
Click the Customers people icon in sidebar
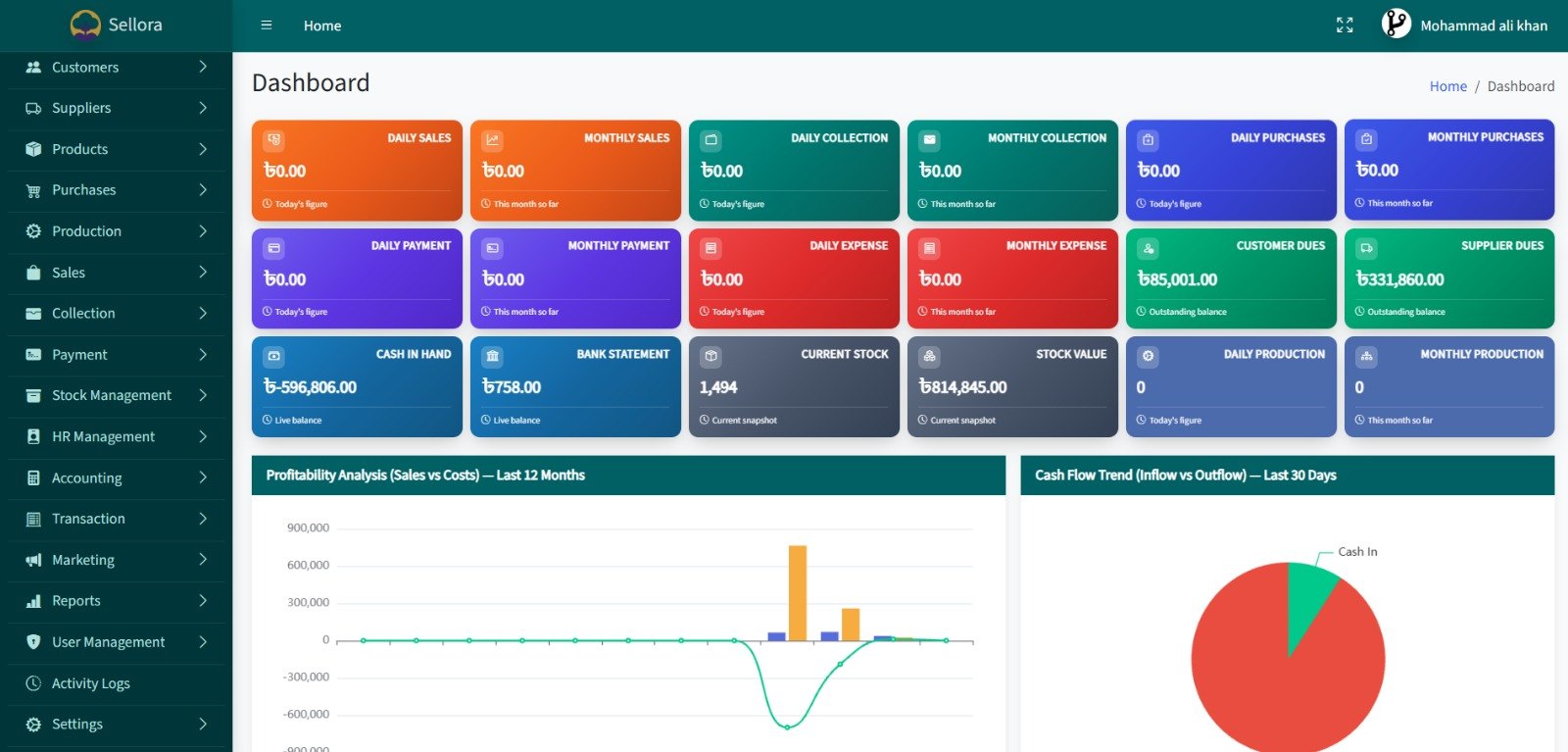tap(33, 67)
